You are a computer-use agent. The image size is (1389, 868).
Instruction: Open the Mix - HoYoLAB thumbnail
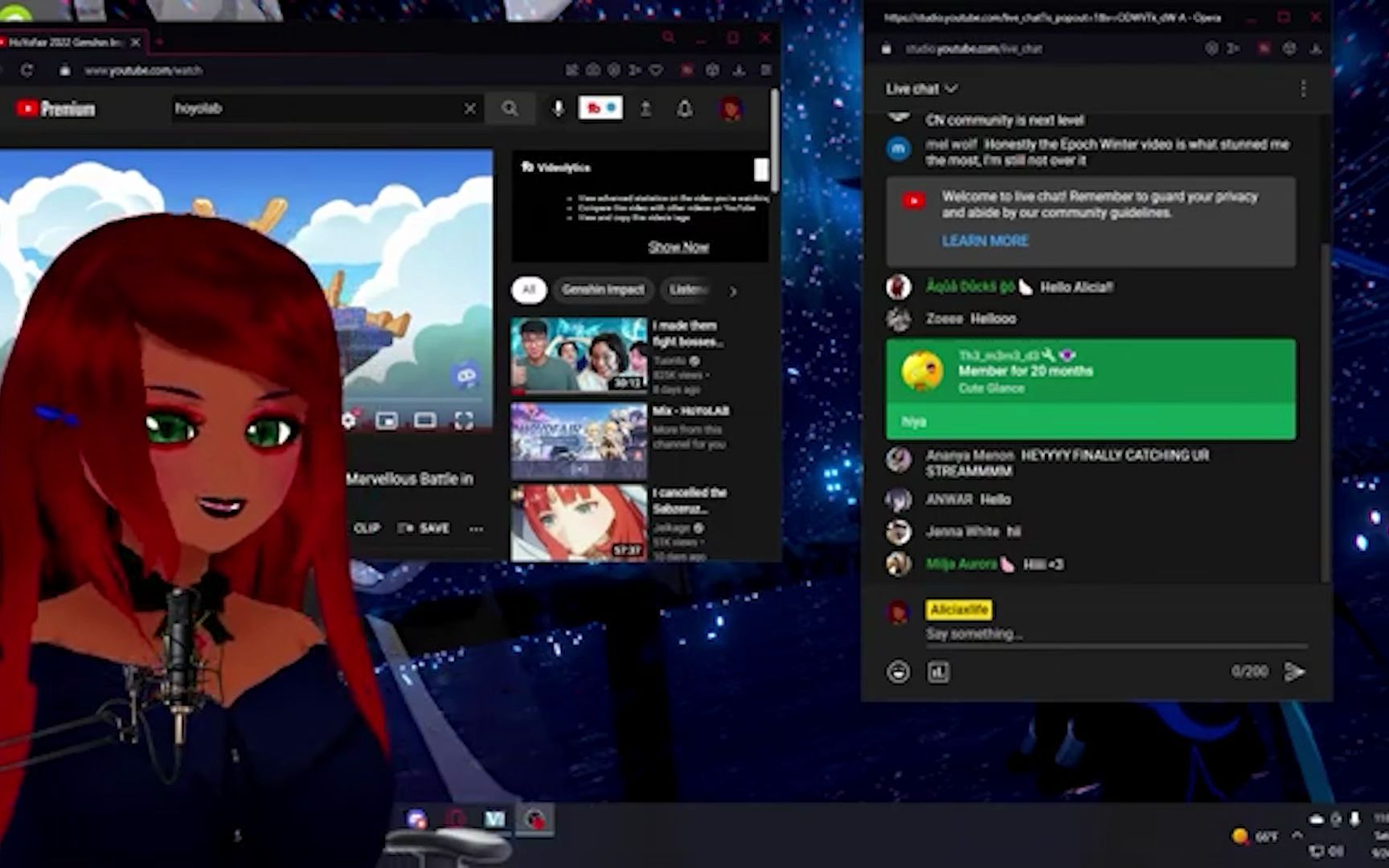click(579, 440)
